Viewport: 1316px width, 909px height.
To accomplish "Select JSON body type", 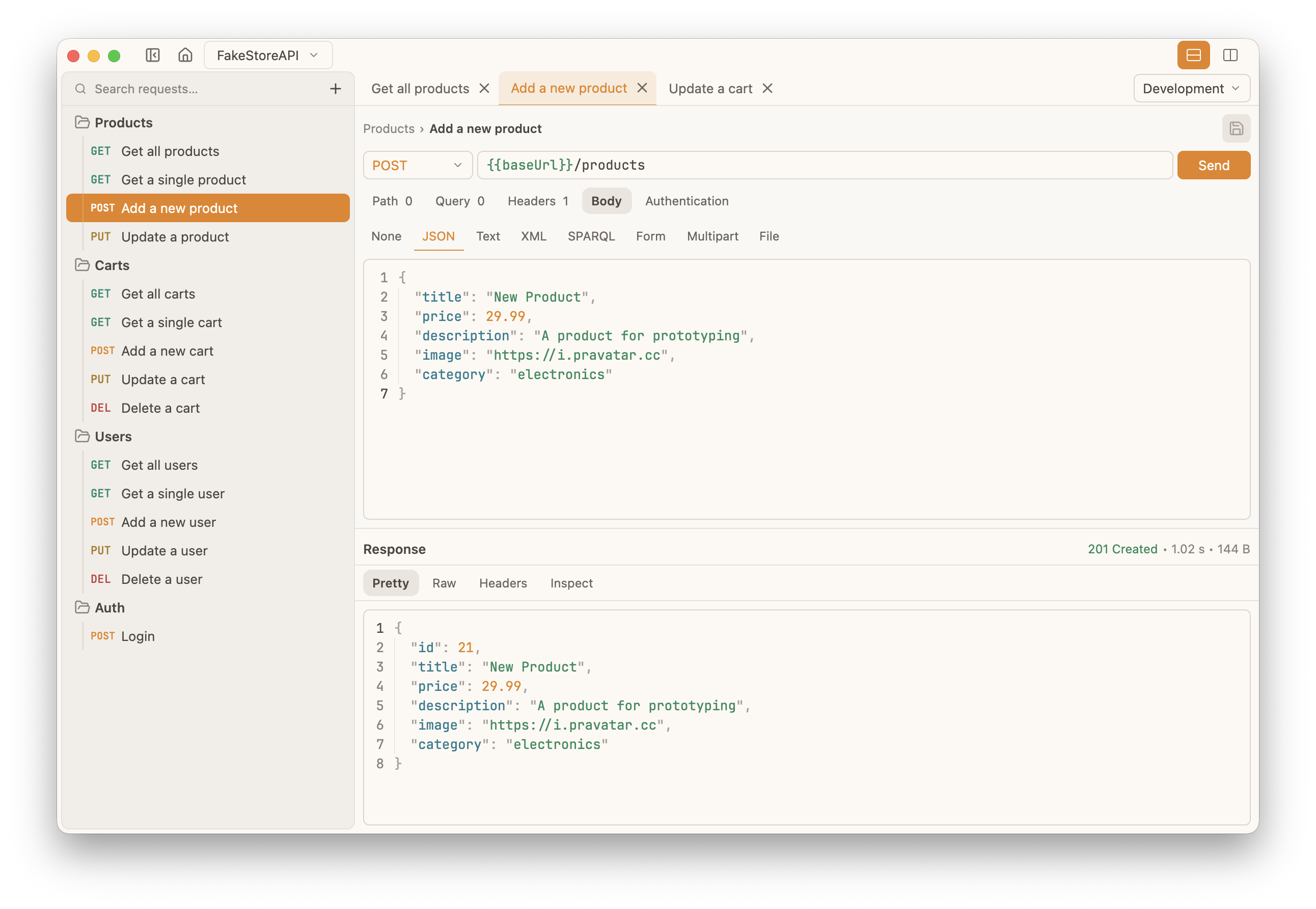I will (438, 236).
